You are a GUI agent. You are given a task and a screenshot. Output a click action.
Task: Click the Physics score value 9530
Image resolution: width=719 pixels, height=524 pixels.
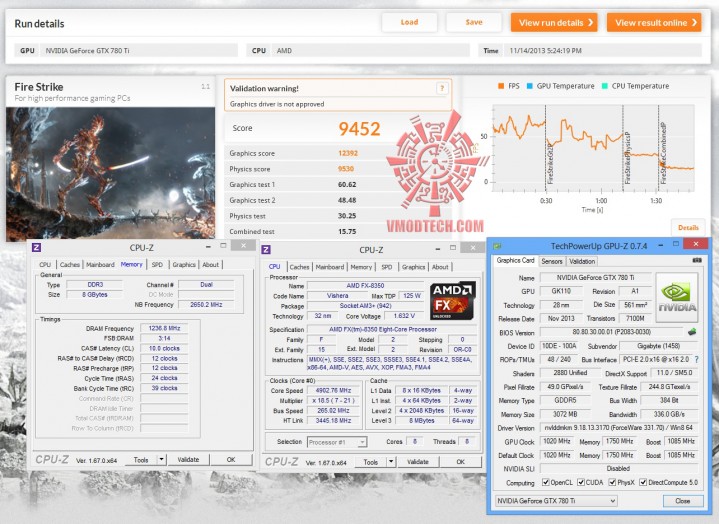(x=346, y=169)
